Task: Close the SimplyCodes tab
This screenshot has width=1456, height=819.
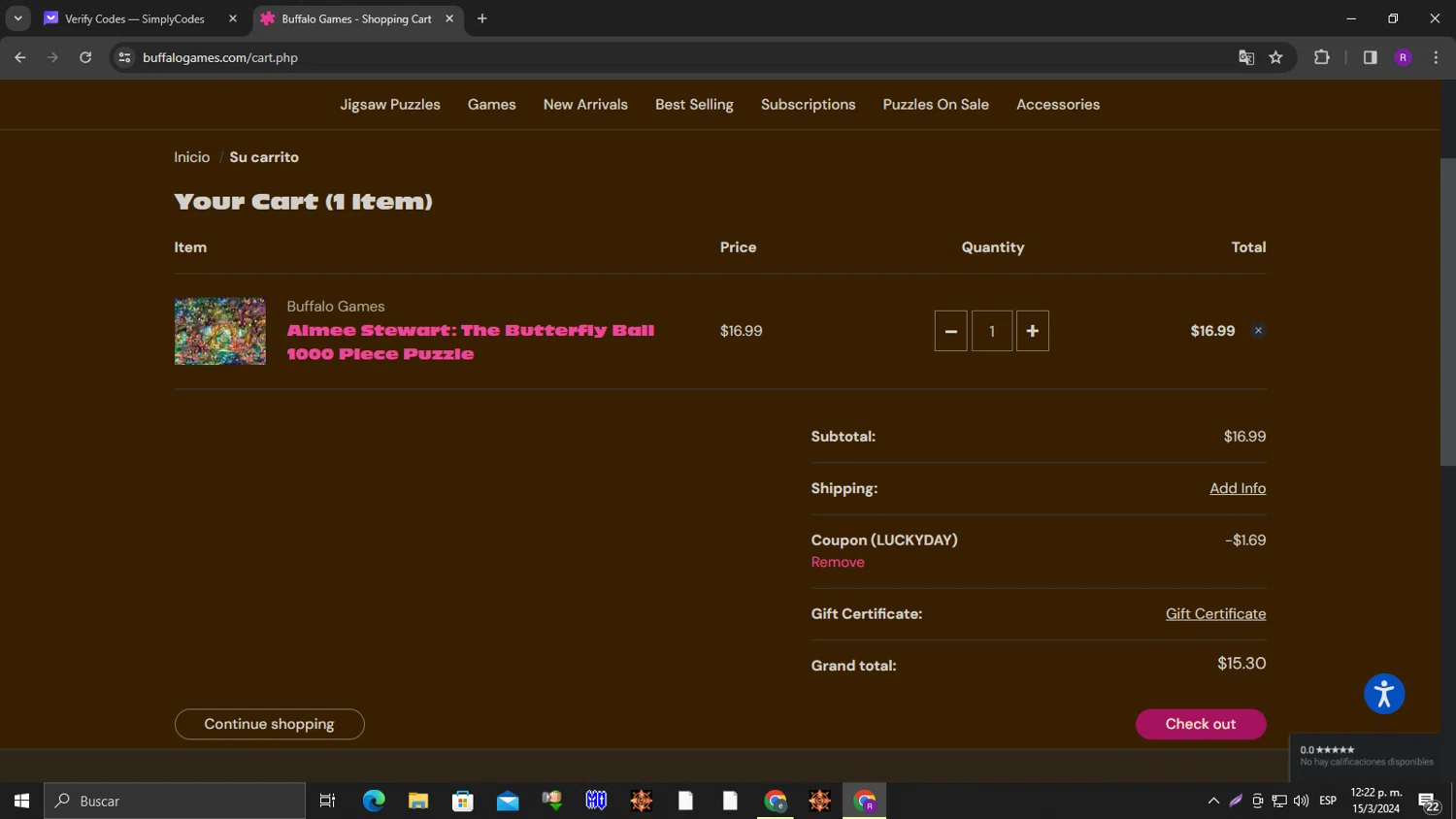Action: pos(233,18)
